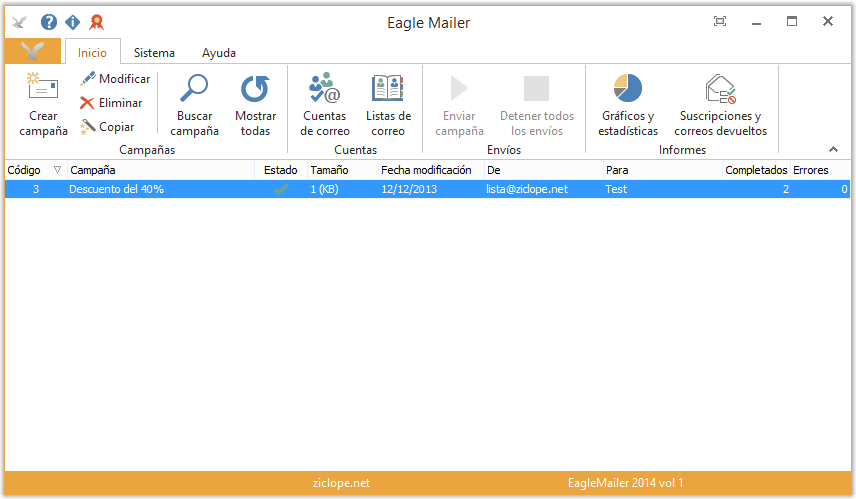Open Gráficos y estadísticas pie chart
Screen dimensions: 856x499
click(628, 88)
